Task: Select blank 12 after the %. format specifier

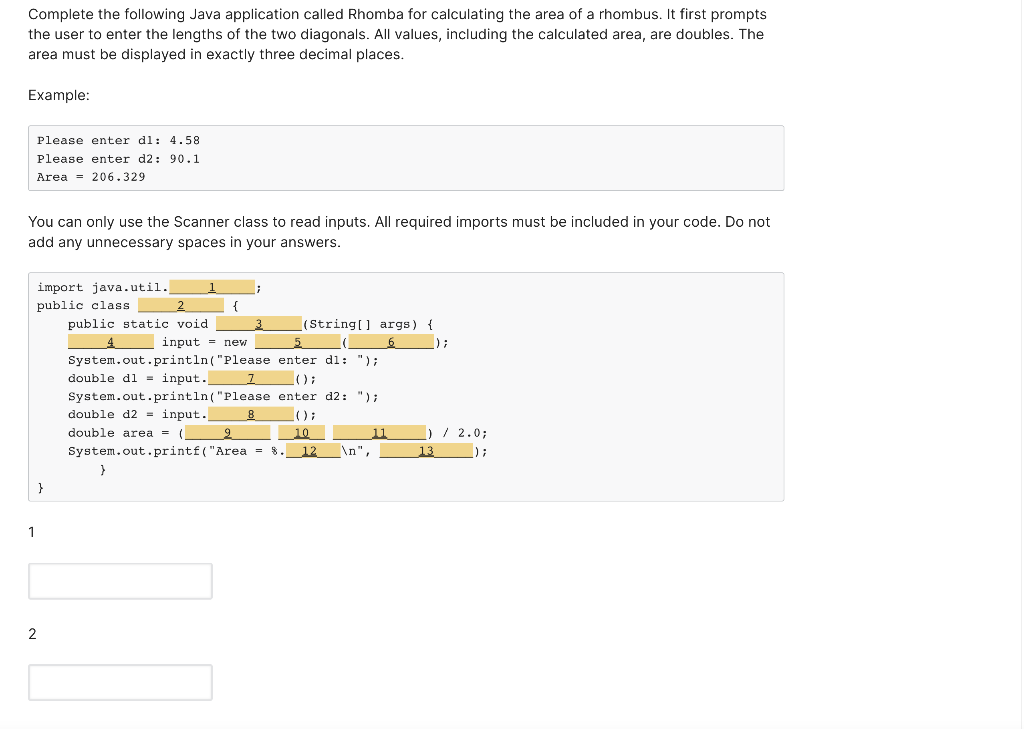Action: pos(314,450)
